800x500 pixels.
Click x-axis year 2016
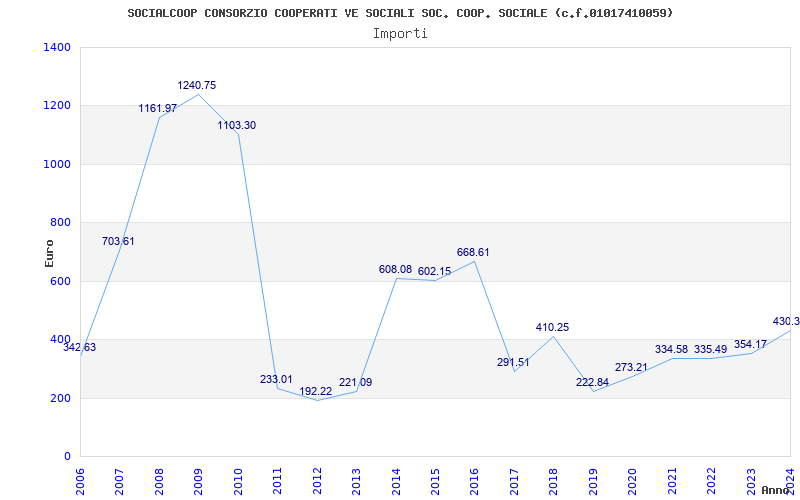tap(474, 481)
